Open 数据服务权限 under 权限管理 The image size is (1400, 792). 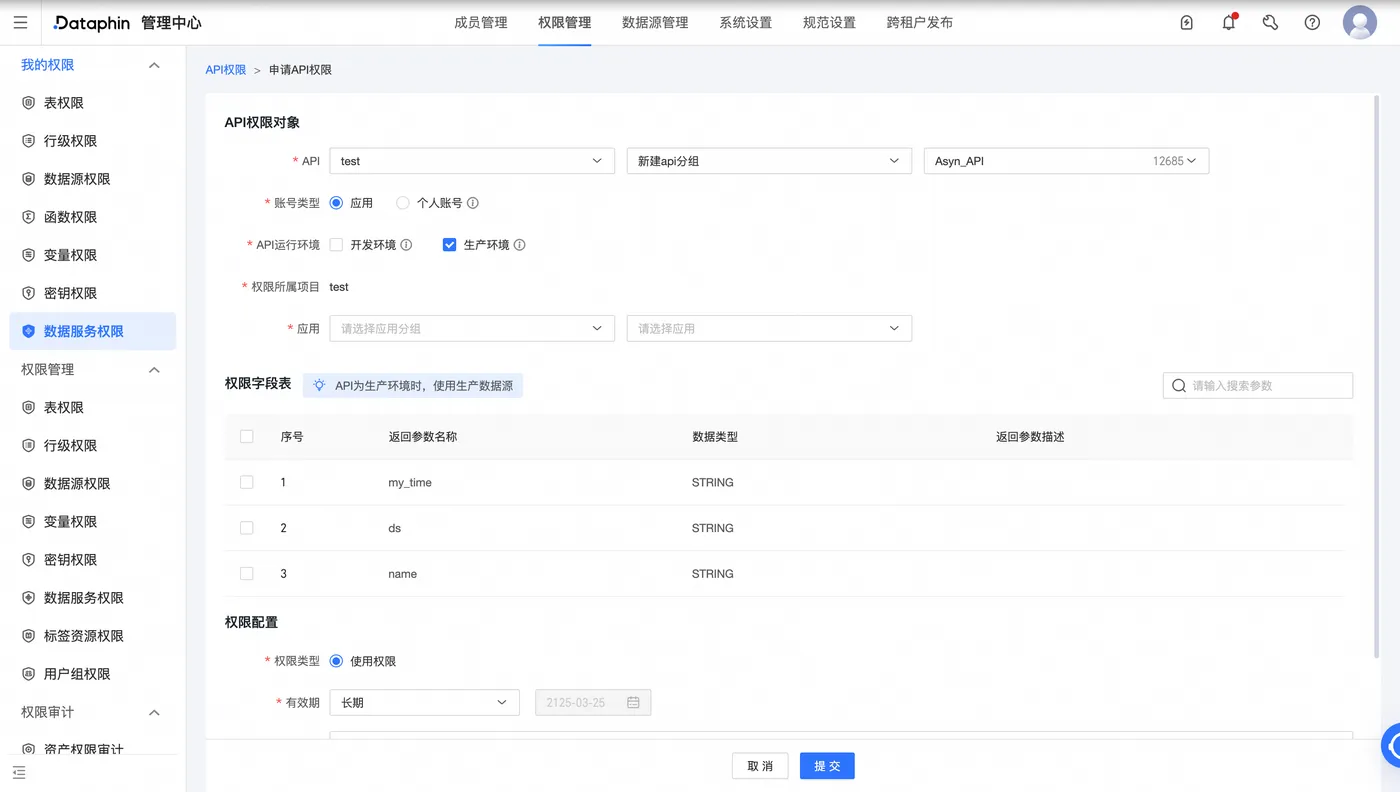point(92,598)
